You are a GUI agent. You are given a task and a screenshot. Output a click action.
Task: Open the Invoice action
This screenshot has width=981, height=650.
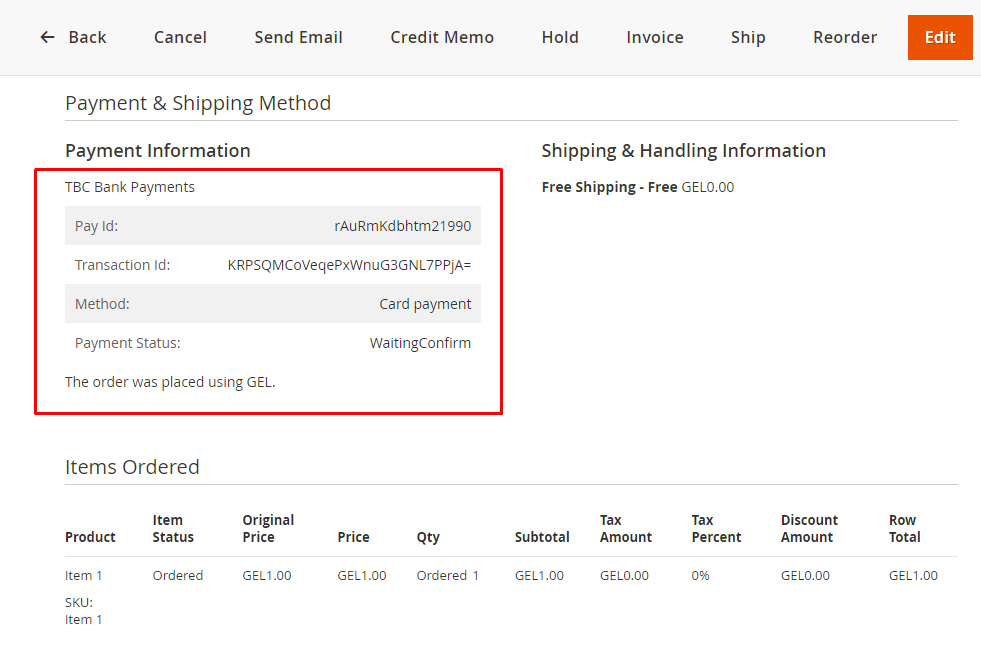coord(655,37)
